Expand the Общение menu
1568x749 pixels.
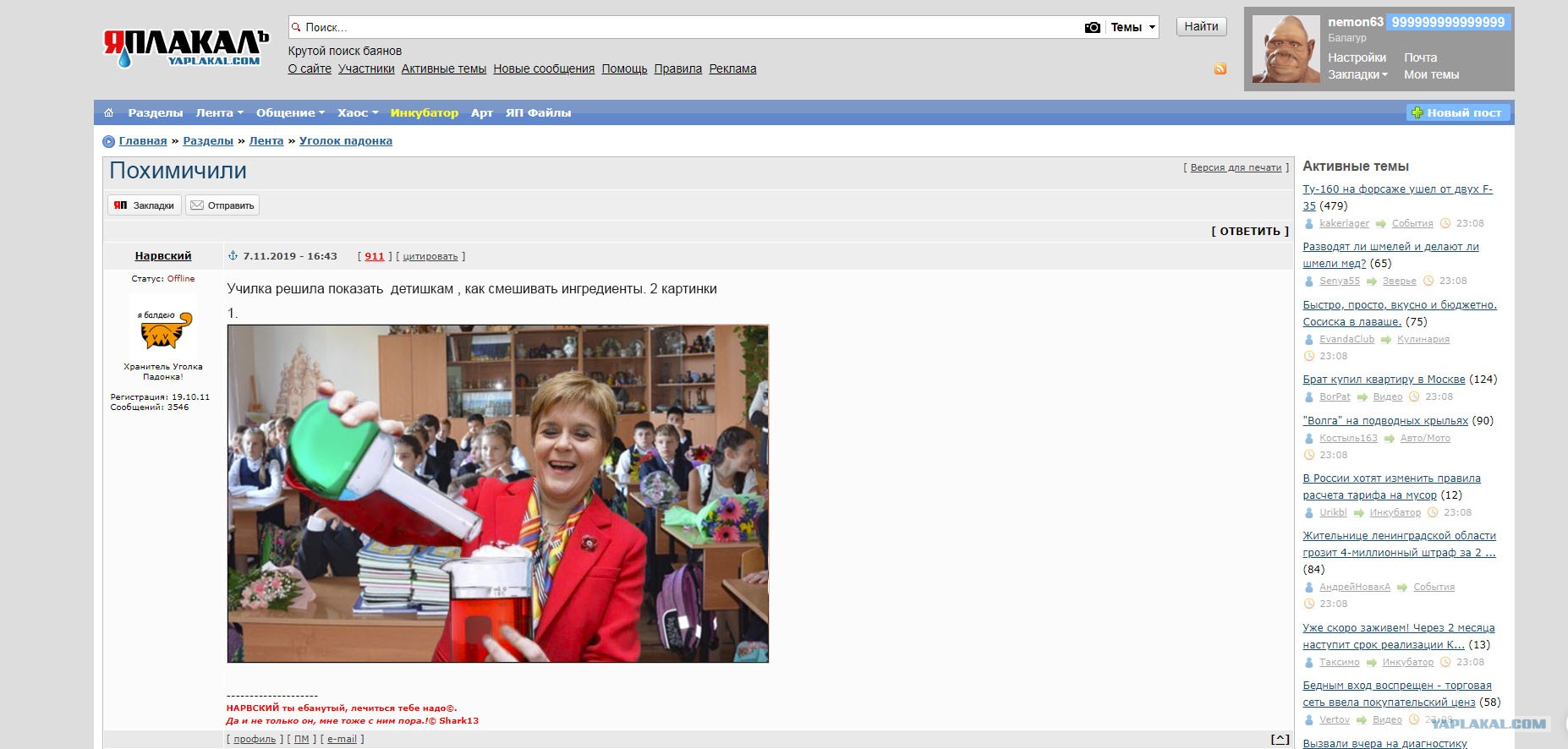(291, 112)
